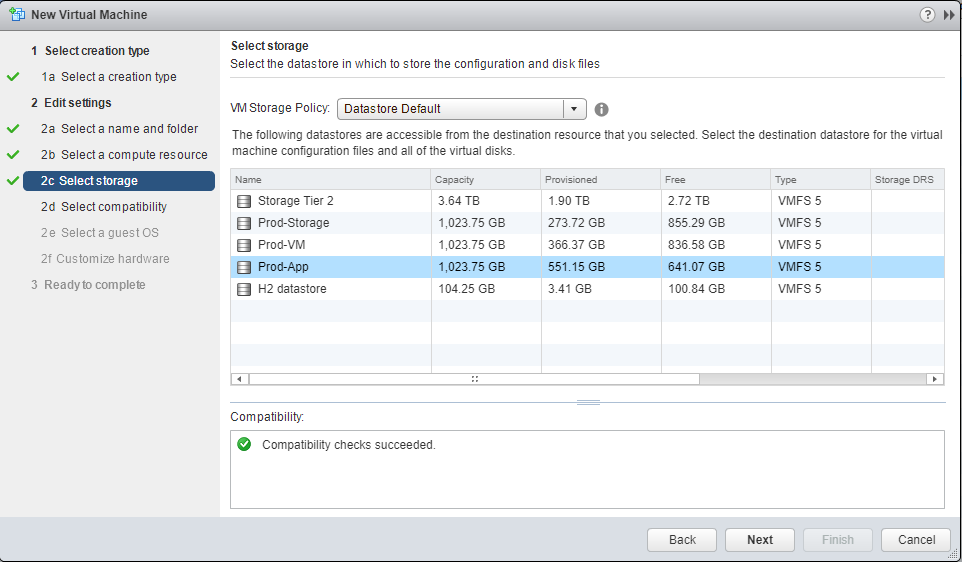Click the green checkmark beside step 2c
962x562 pixels.
[x=13, y=180]
